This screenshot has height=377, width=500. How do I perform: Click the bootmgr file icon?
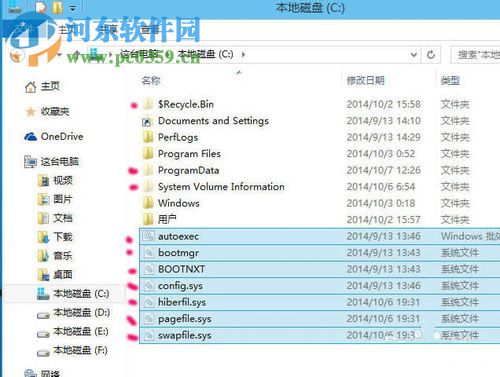148,253
